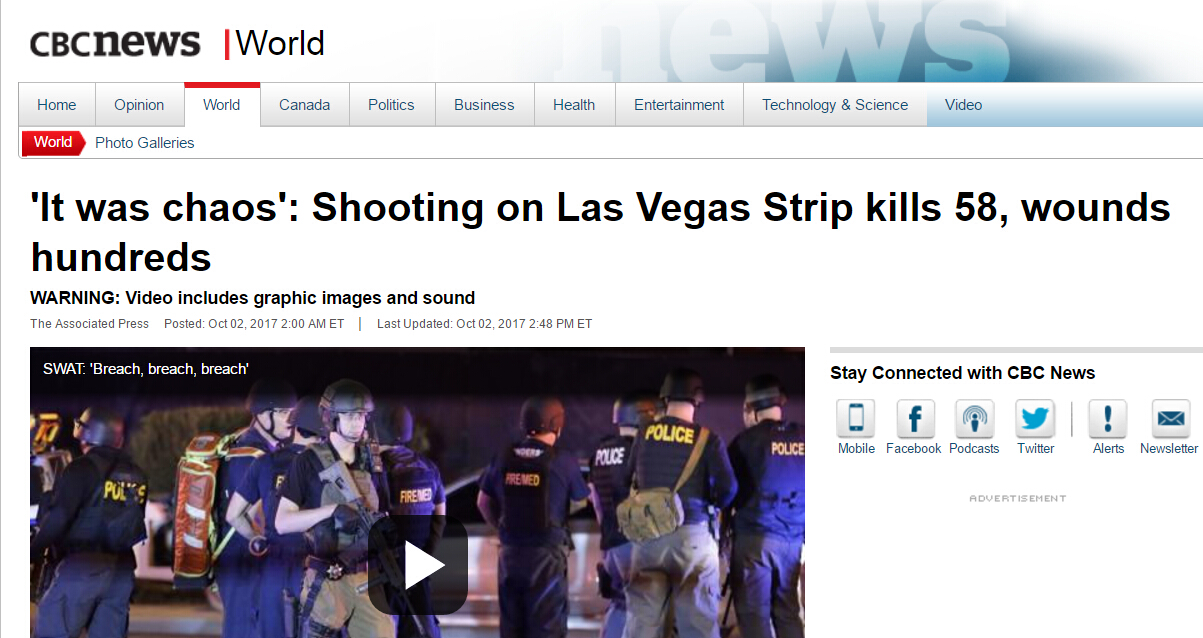The height and width of the screenshot is (638, 1203).
Task: Click the graphic images warning subheading
Action: pos(253,298)
